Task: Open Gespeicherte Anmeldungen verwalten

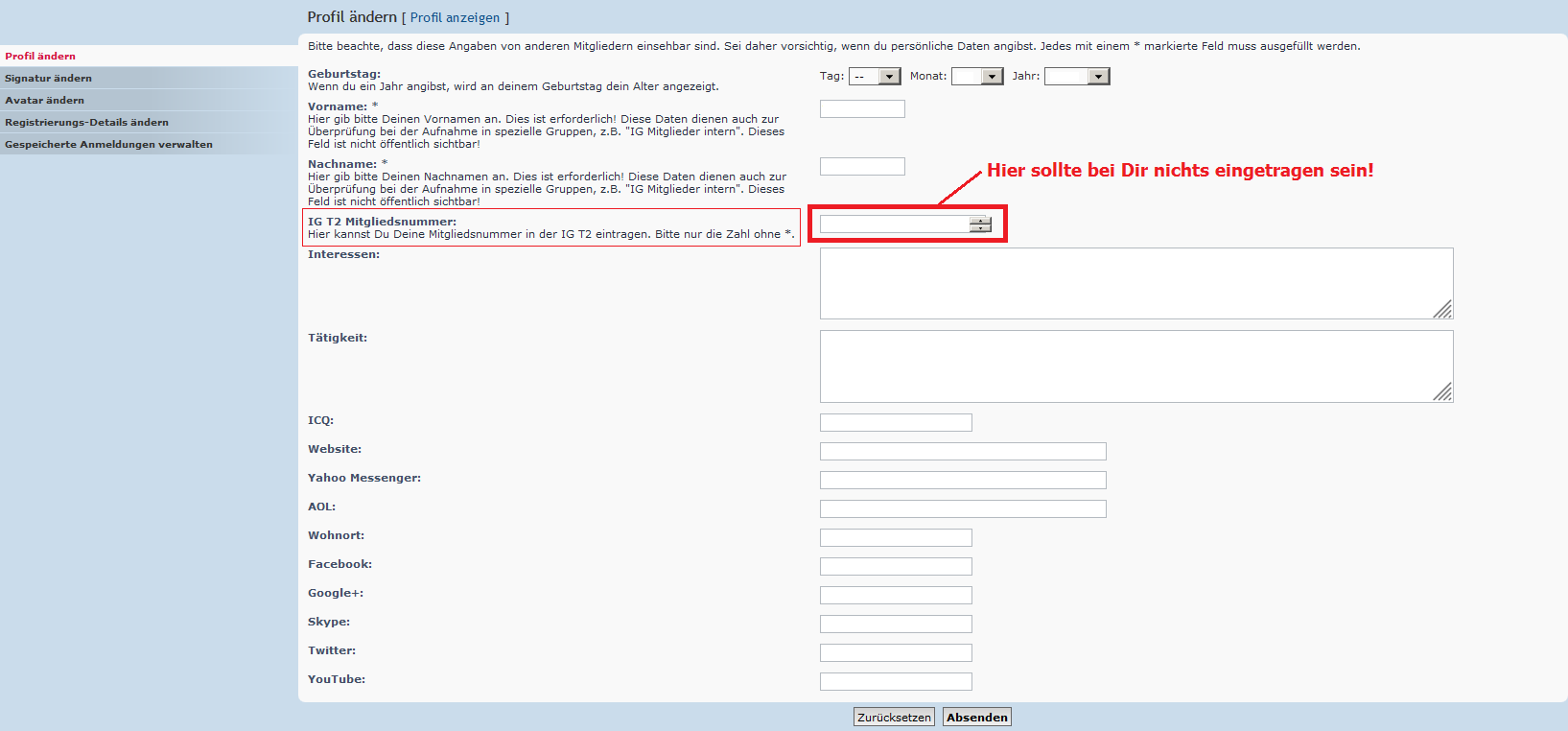Action: (108, 145)
